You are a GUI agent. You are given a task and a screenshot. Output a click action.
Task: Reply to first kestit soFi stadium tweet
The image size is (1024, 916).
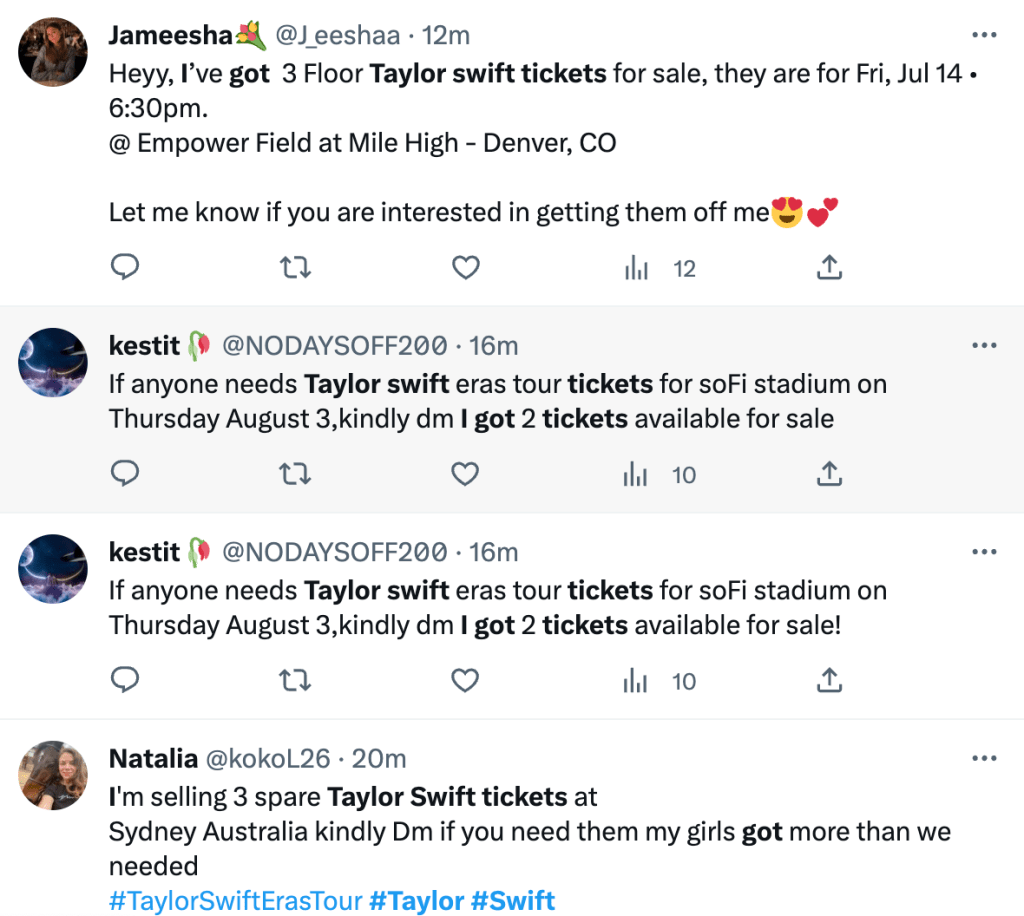coord(124,474)
